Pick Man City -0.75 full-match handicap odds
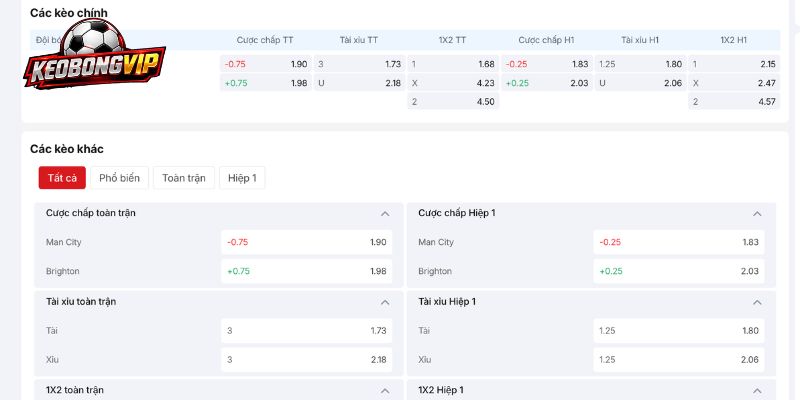The width and height of the screenshot is (800, 400). point(307,242)
